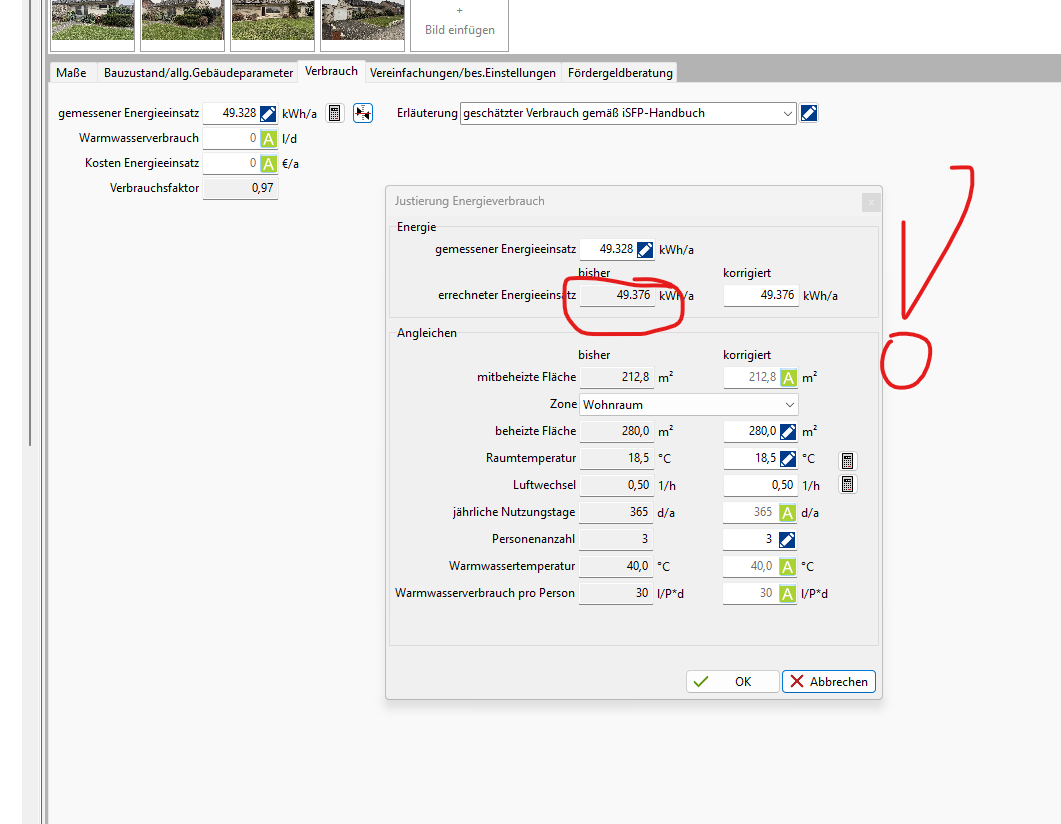
Task: Click calculator icon next to main gemessener Energieeinsatz
Action: (335, 114)
